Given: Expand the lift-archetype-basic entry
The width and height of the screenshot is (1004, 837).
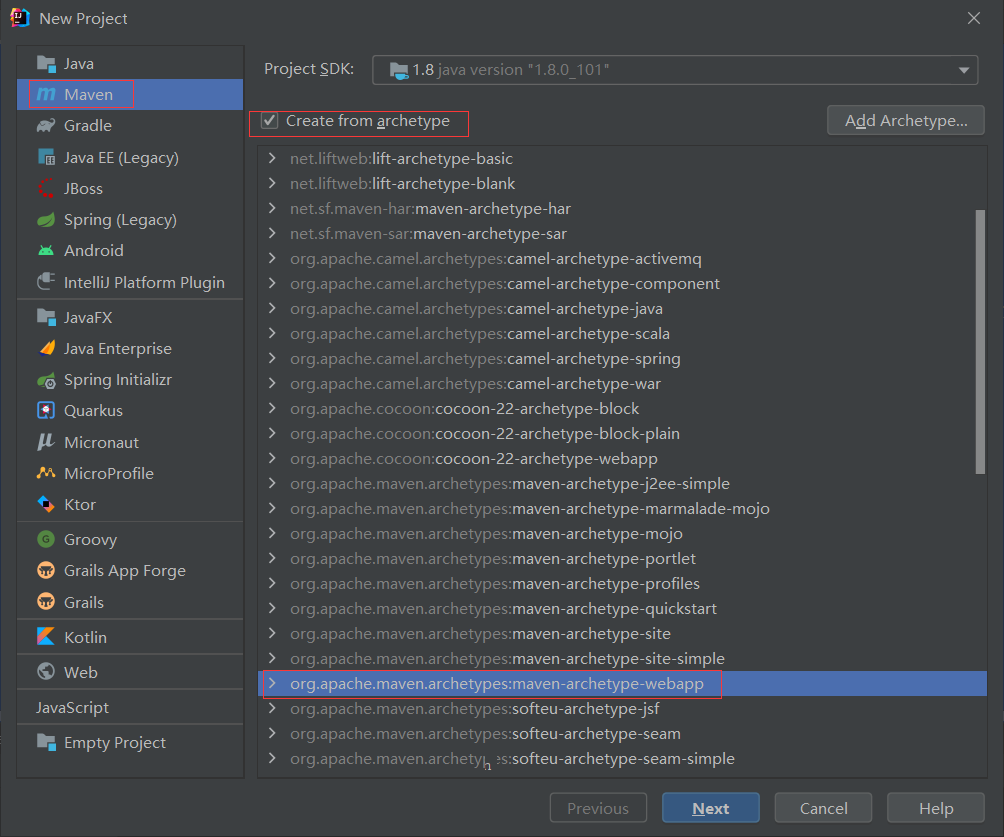Looking at the screenshot, I should [272, 158].
